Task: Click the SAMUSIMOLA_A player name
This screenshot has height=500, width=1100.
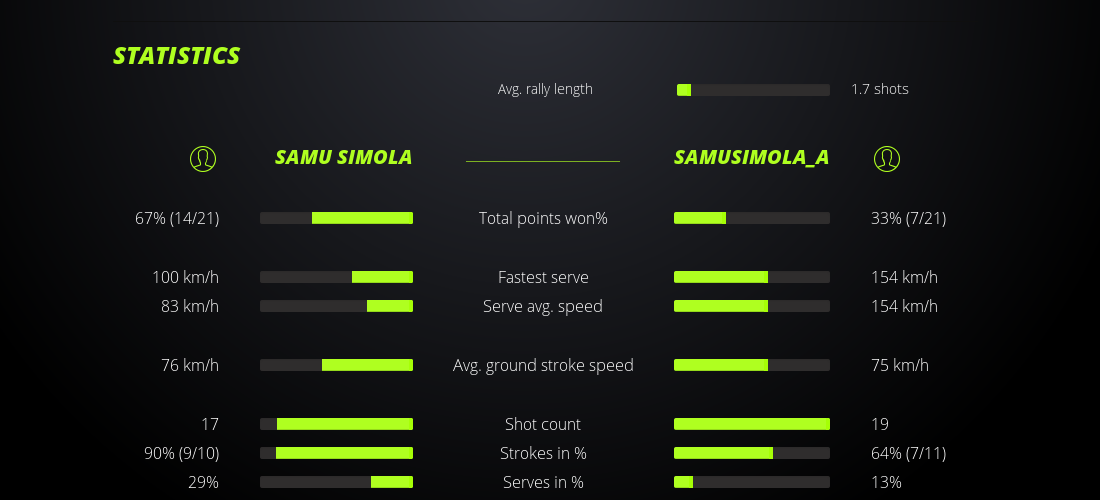Action: click(751, 157)
